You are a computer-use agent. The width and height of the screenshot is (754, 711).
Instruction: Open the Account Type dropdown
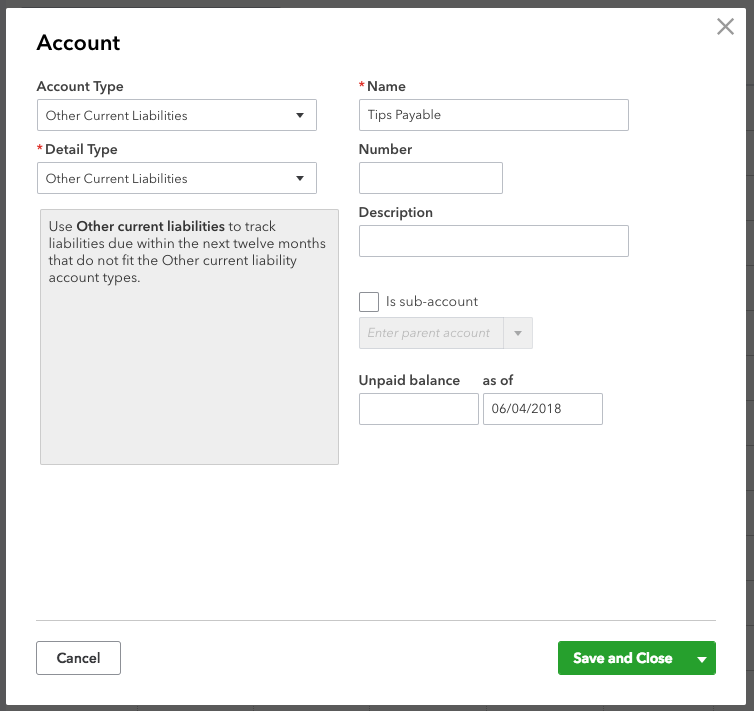(x=177, y=115)
